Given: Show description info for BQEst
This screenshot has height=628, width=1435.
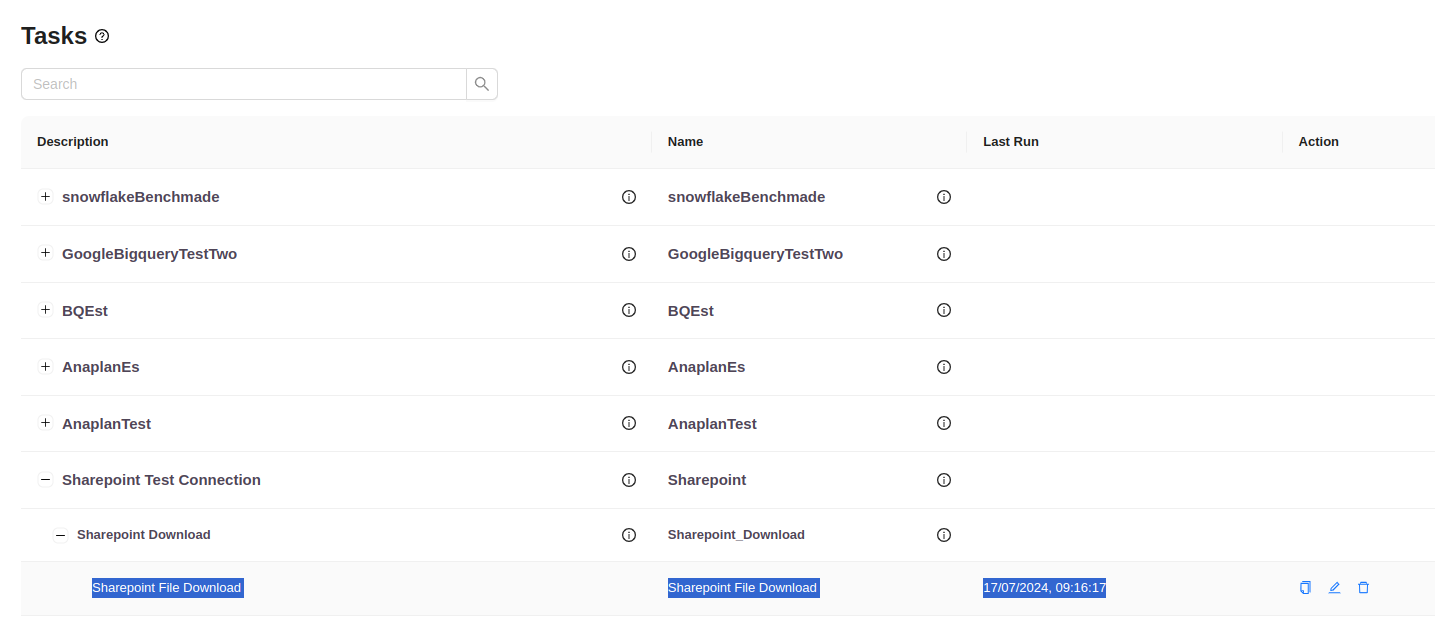Looking at the screenshot, I should point(629,310).
